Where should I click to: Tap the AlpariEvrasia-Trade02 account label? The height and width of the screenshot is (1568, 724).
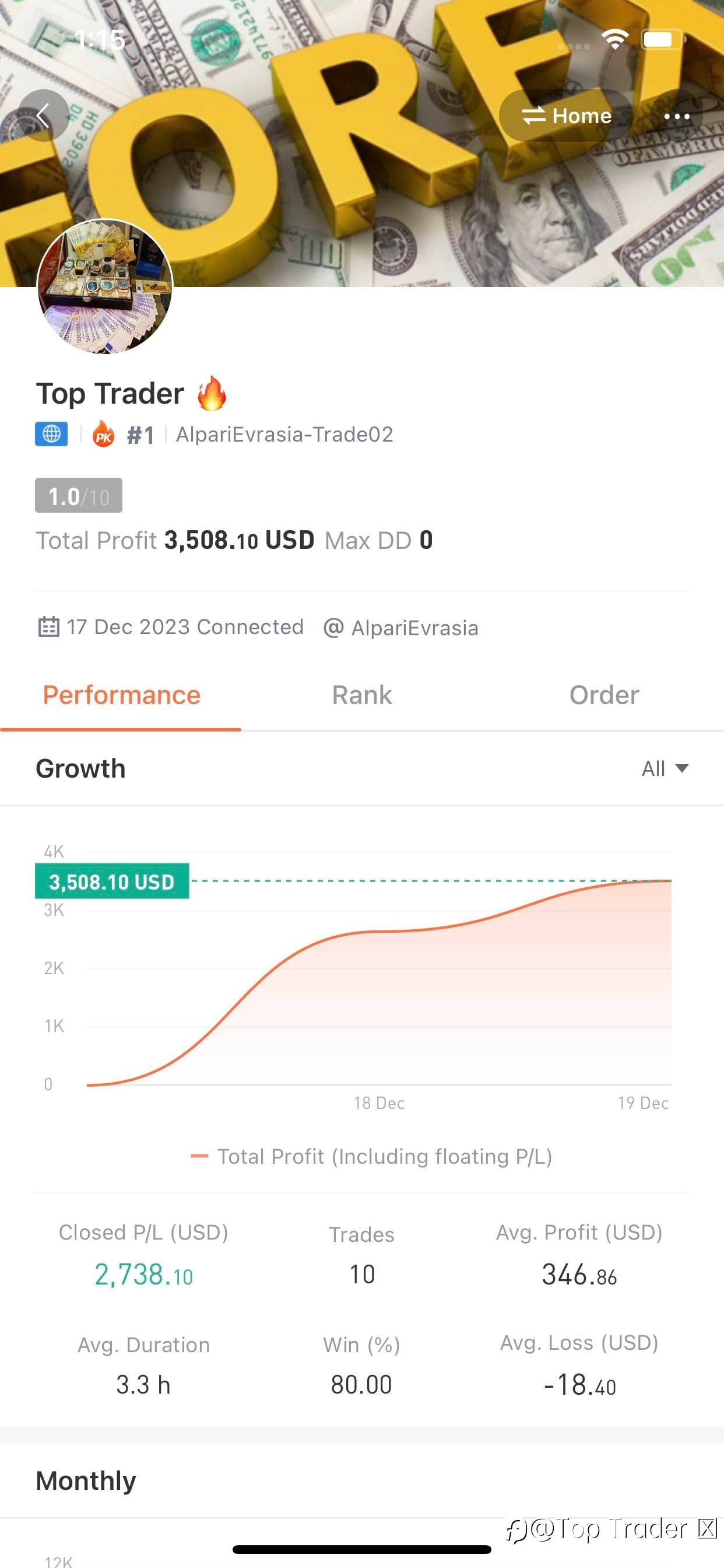click(284, 435)
